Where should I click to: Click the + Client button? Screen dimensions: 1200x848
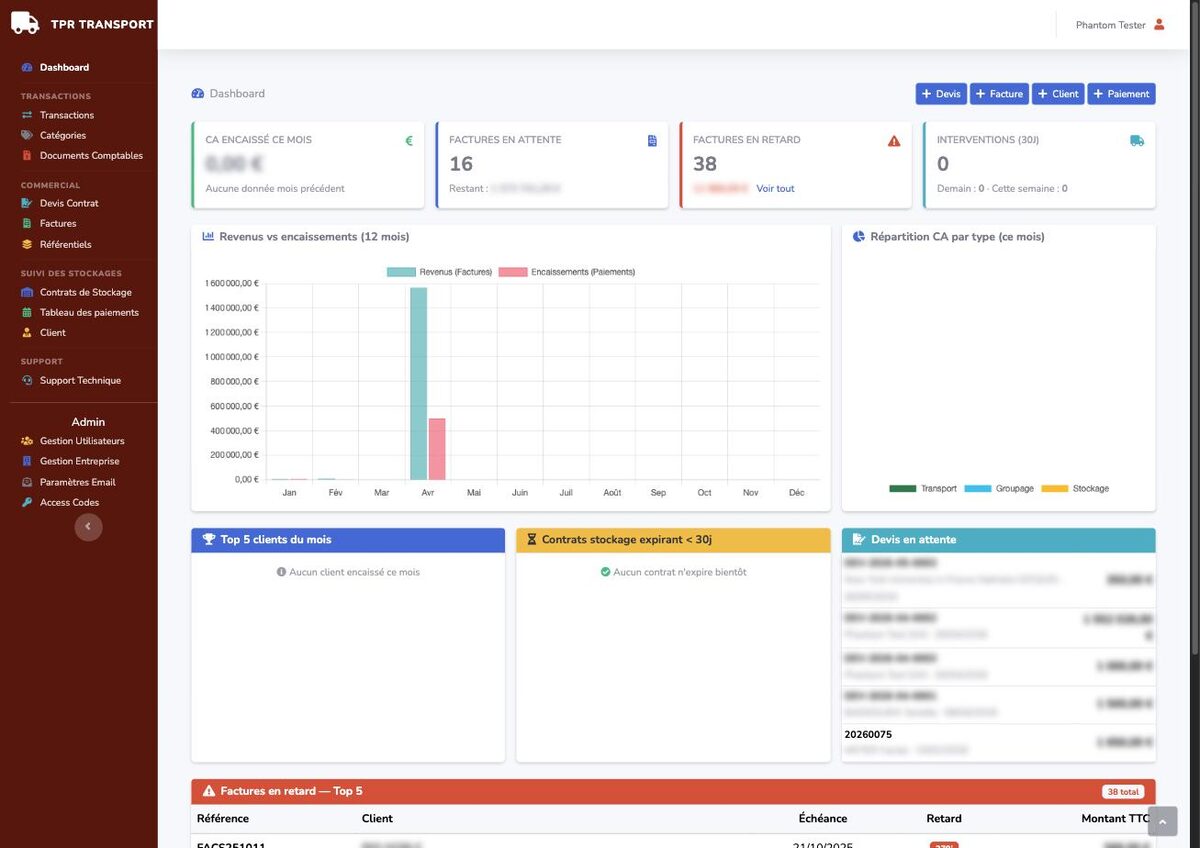tap(1058, 94)
